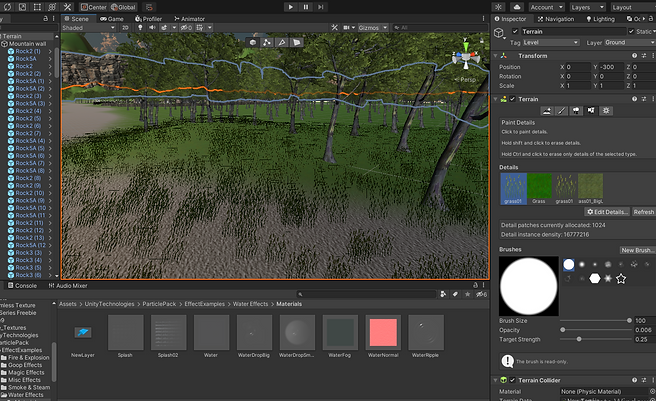Click the scene view tools wrench icon

(x=334, y=28)
